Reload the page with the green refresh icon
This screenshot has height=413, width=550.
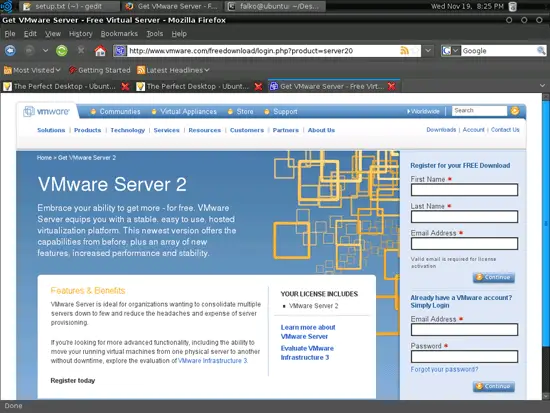[62, 51]
